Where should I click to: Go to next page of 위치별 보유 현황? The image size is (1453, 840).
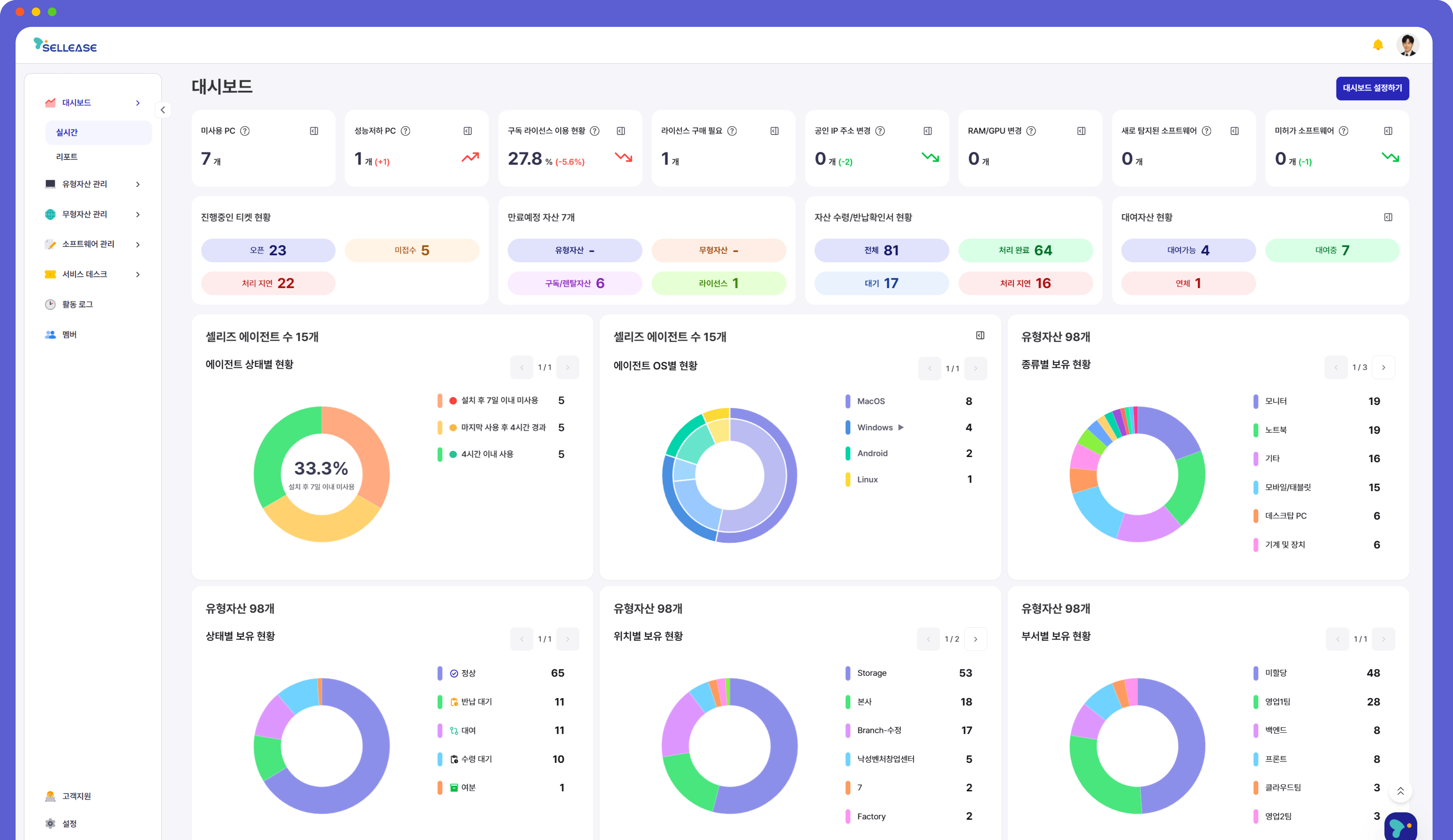click(976, 639)
